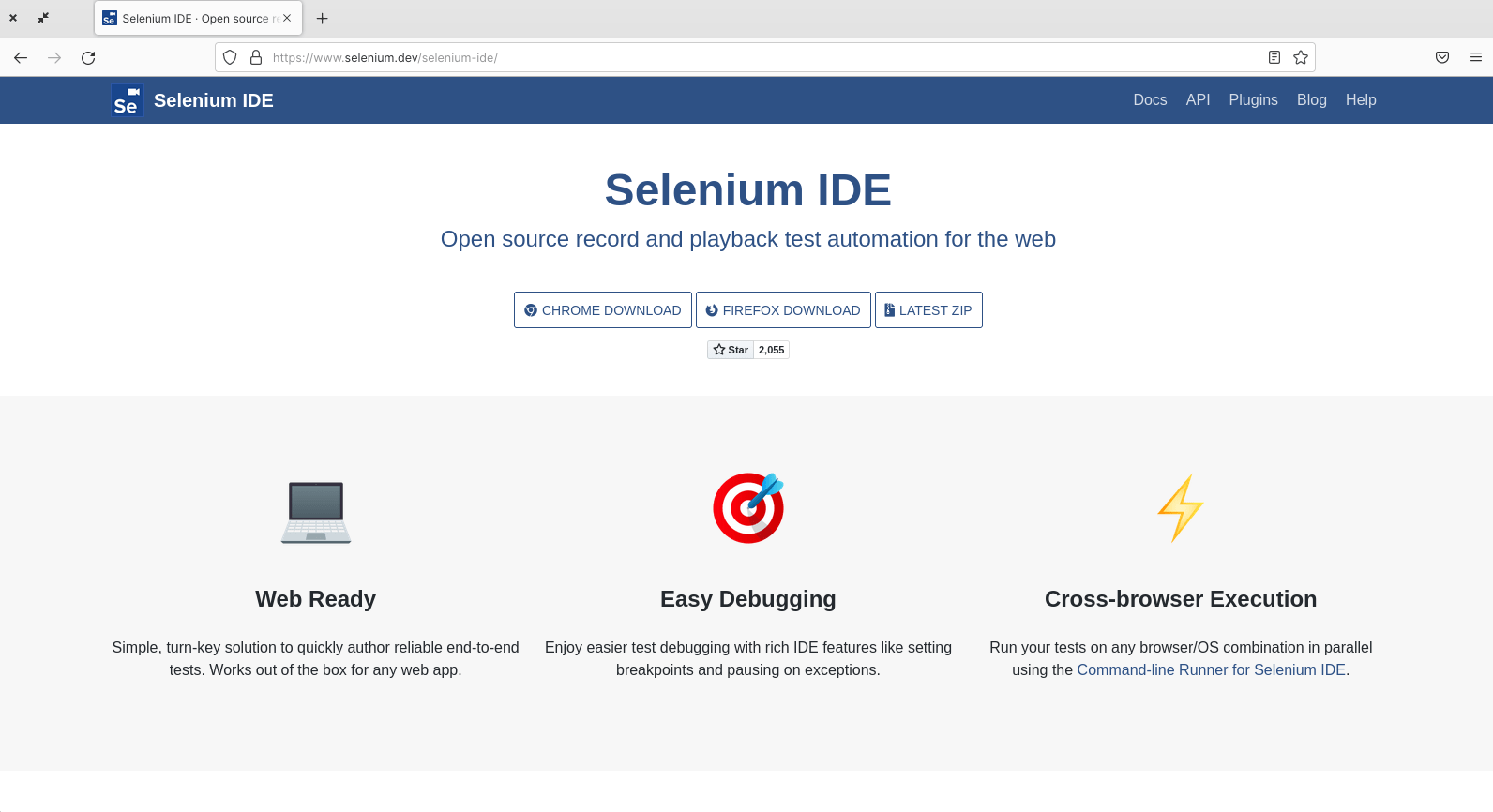Image resolution: width=1493 pixels, height=812 pixels.
Task: Bookmark this page with the star icon
Action: (x=1301, y=57)
